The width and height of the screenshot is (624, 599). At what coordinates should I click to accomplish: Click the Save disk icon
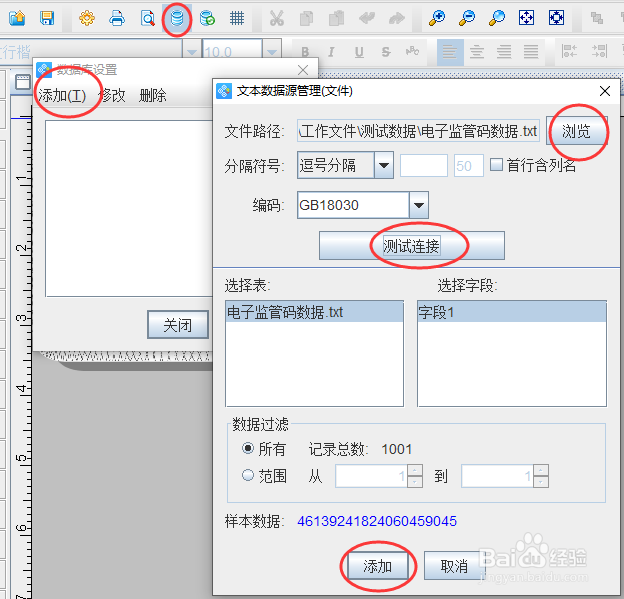tap(47, 18)
